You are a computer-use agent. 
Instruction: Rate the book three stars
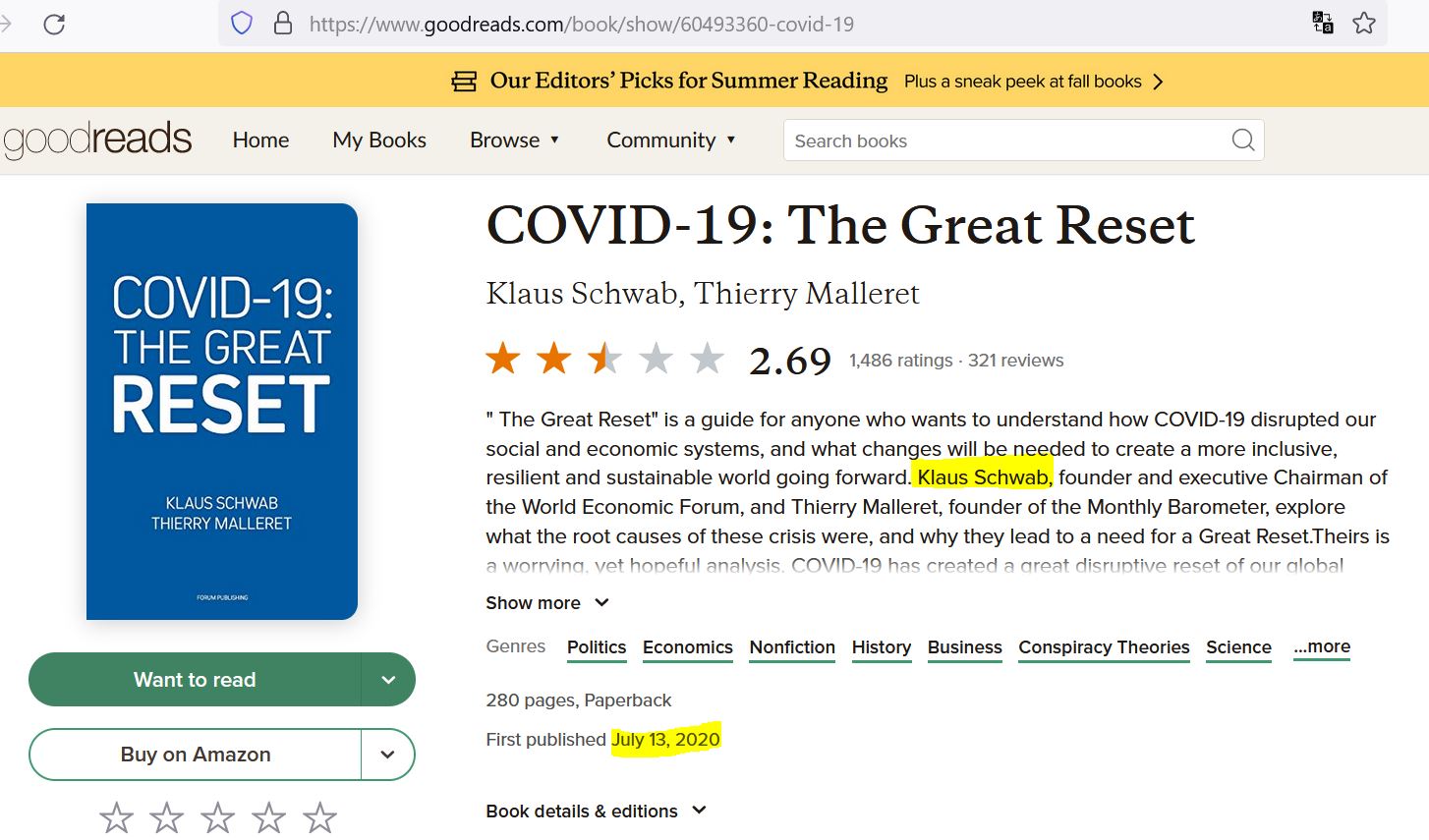(x=217, y=816)
